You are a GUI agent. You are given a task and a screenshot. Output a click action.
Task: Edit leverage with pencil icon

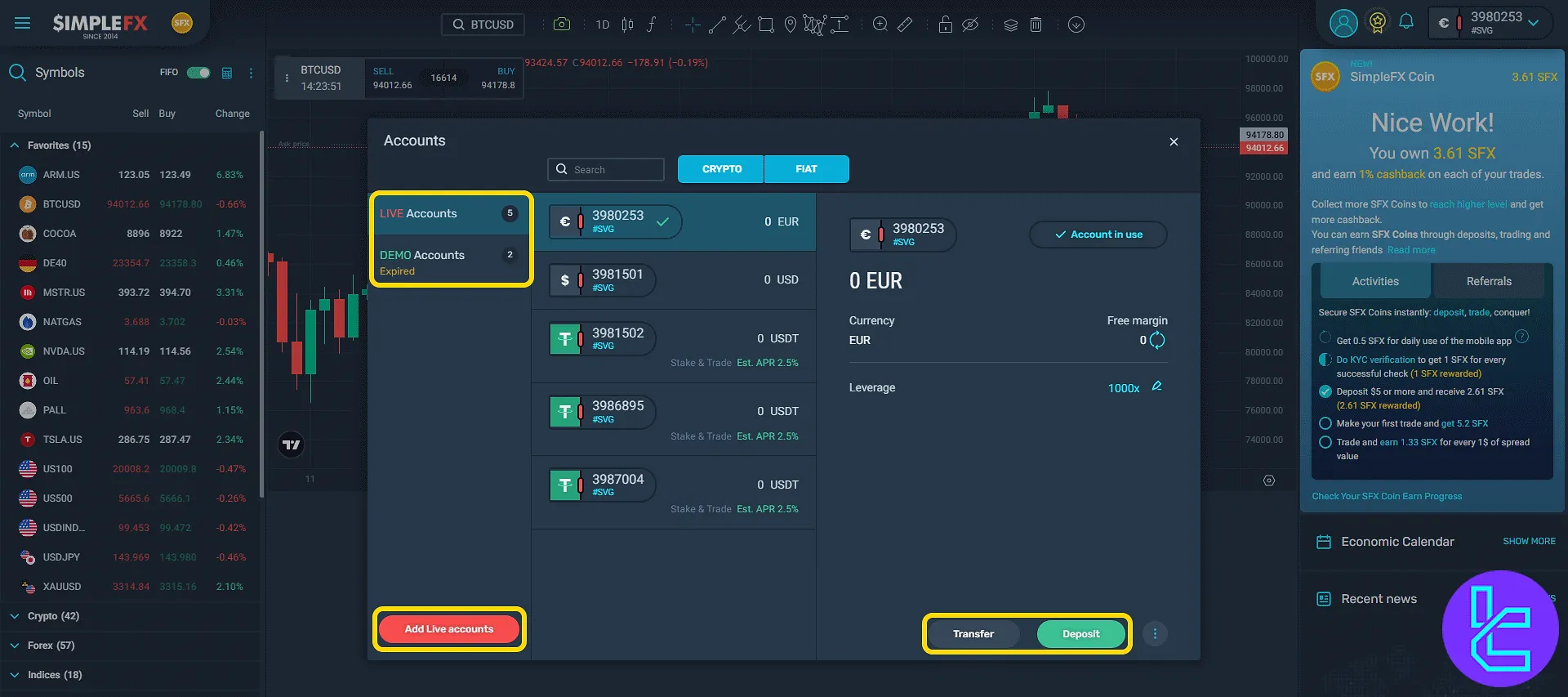1156,386
